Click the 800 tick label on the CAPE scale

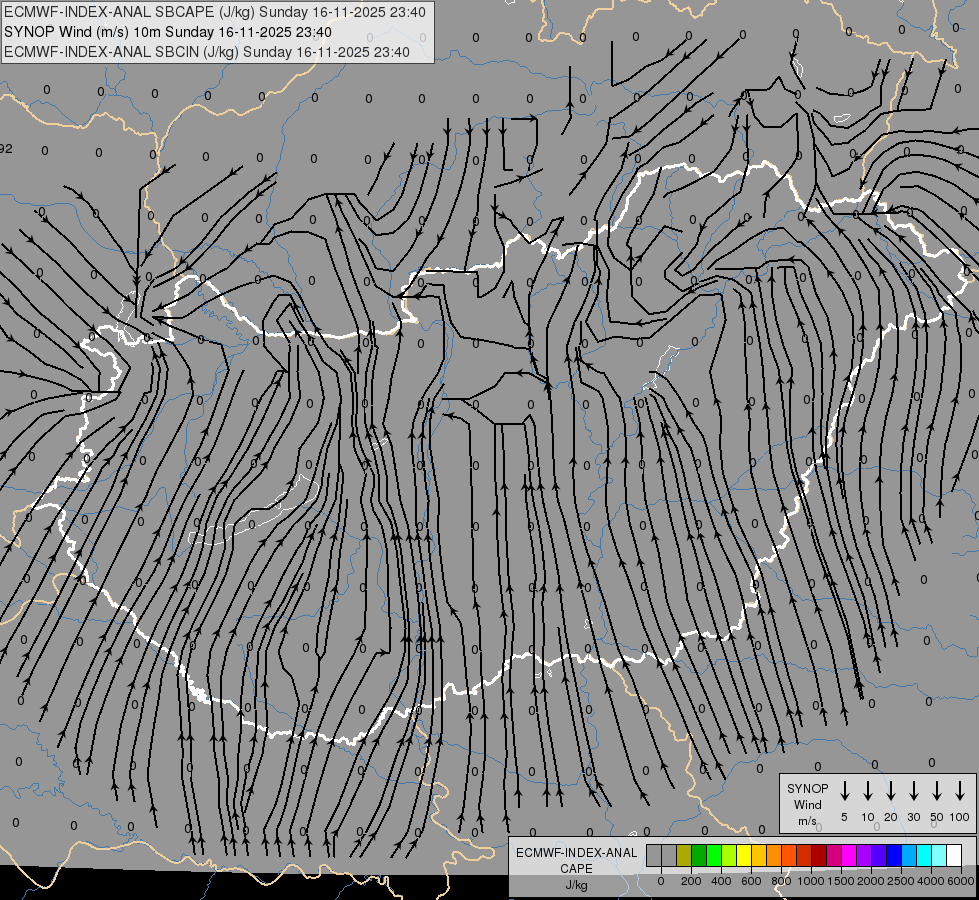[781, 881]
